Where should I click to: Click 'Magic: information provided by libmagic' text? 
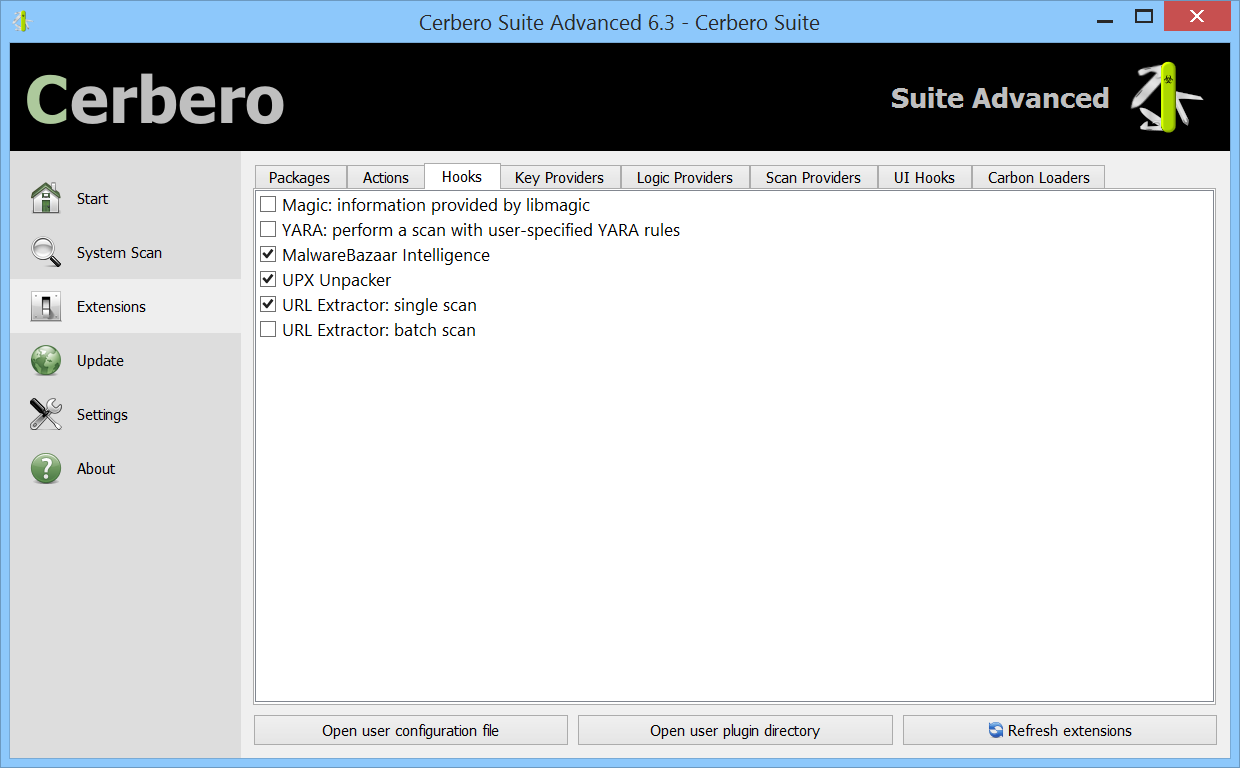(436, 205)
